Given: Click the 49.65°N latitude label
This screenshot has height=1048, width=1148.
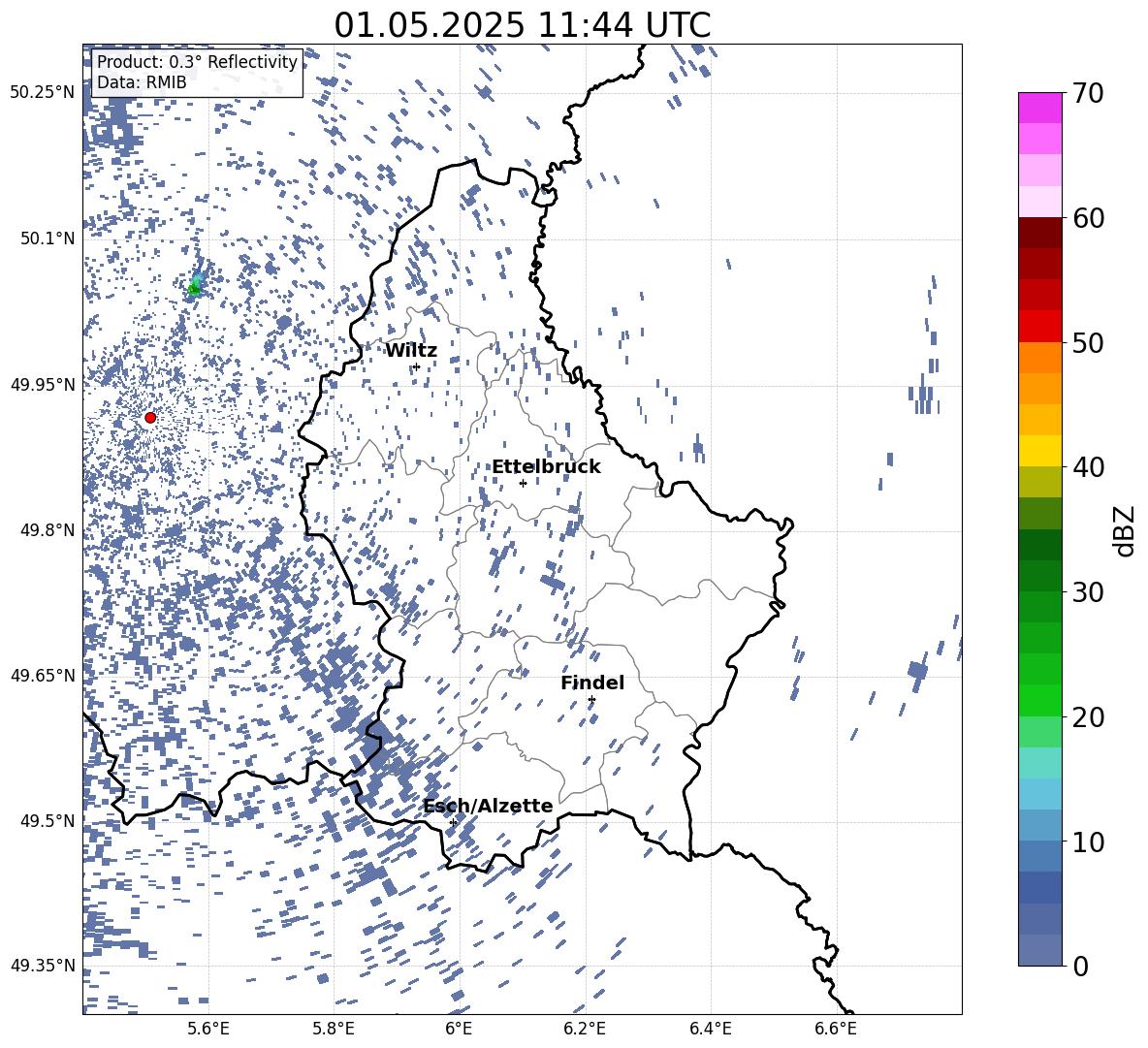Looking at the screenshot, I should [x=43, y=675].
